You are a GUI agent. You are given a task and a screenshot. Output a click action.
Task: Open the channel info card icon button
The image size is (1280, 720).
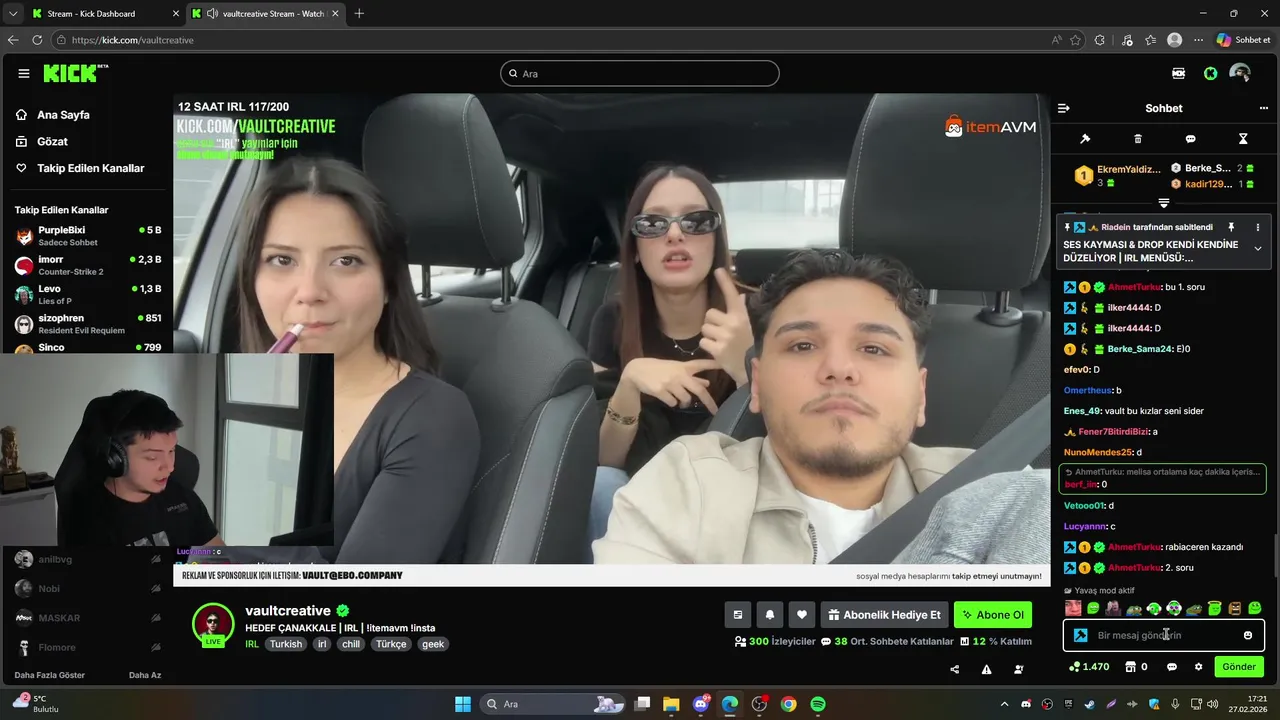point(737,615)
